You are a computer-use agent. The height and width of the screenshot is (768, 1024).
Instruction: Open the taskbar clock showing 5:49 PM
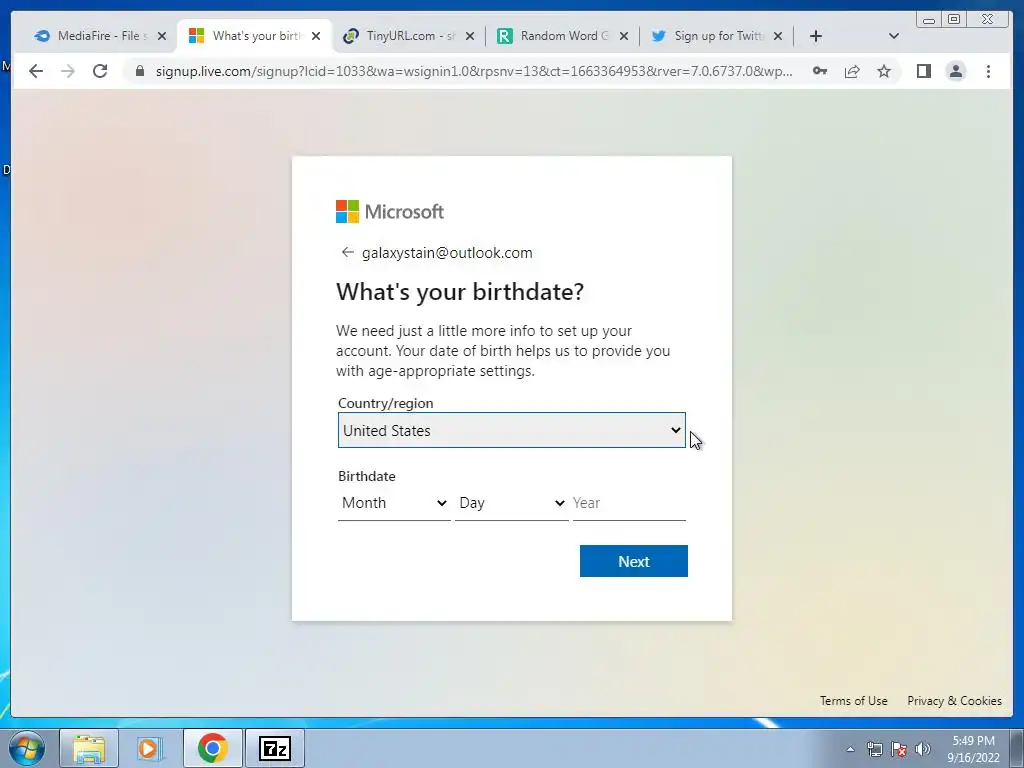(x=973, y=749)
